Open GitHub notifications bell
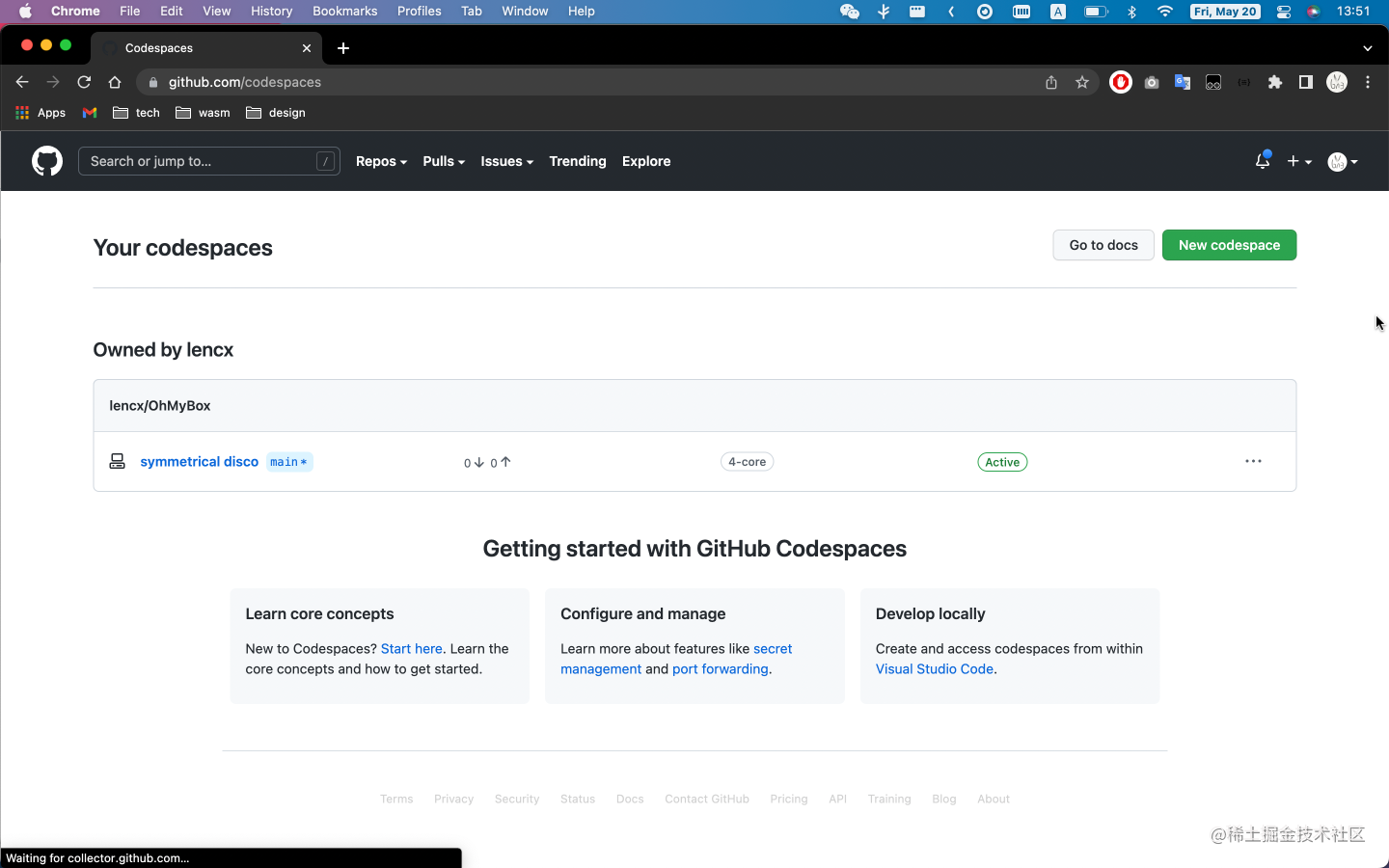 [x=1262, y=161]
